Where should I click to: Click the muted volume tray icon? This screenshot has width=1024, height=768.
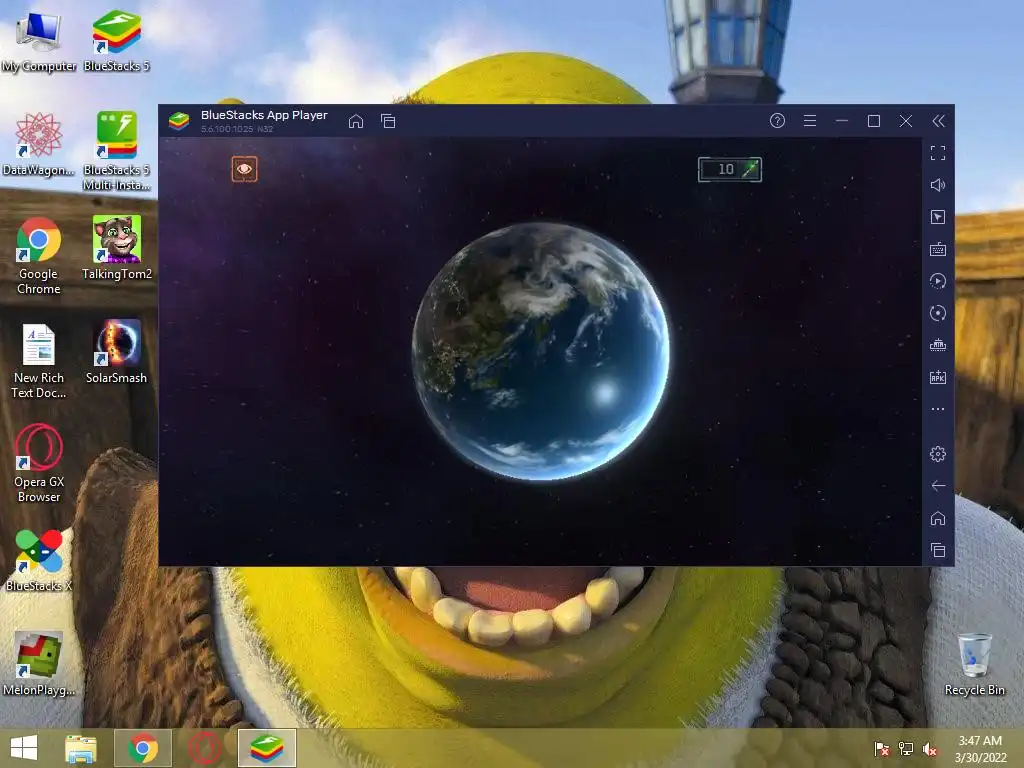(930, 748)
